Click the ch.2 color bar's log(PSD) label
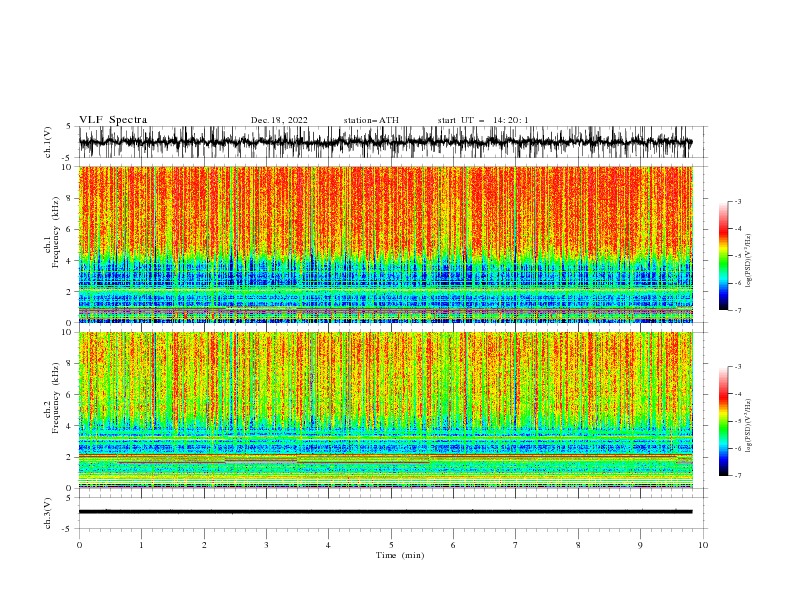Screen dimensions: 792x612 748,425
